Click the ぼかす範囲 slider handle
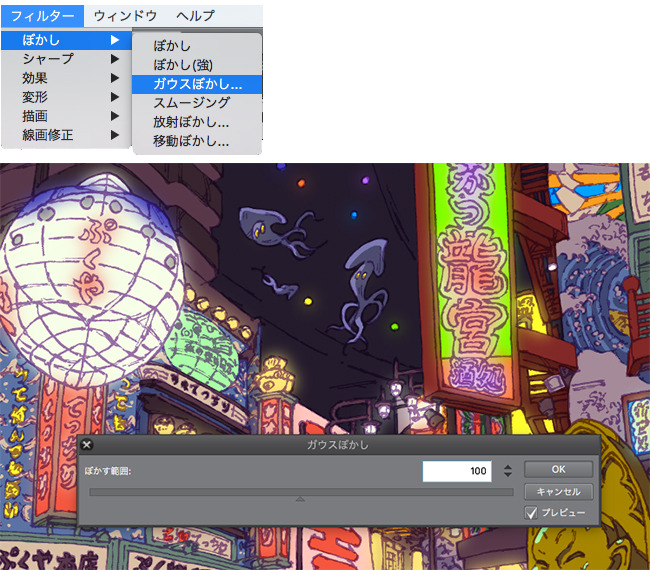The image size is (650, 570). (300, 499)
